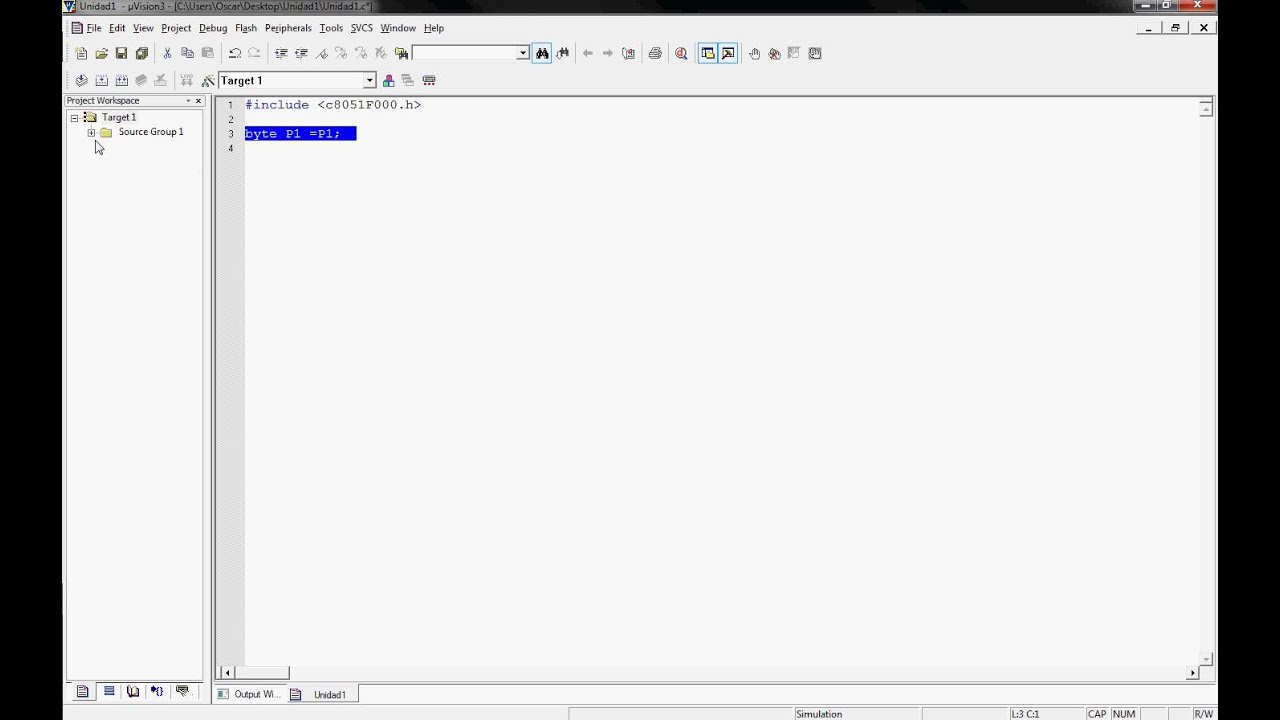Open the Flash menu
This screenshot has height=720, width=1280.
246,28
